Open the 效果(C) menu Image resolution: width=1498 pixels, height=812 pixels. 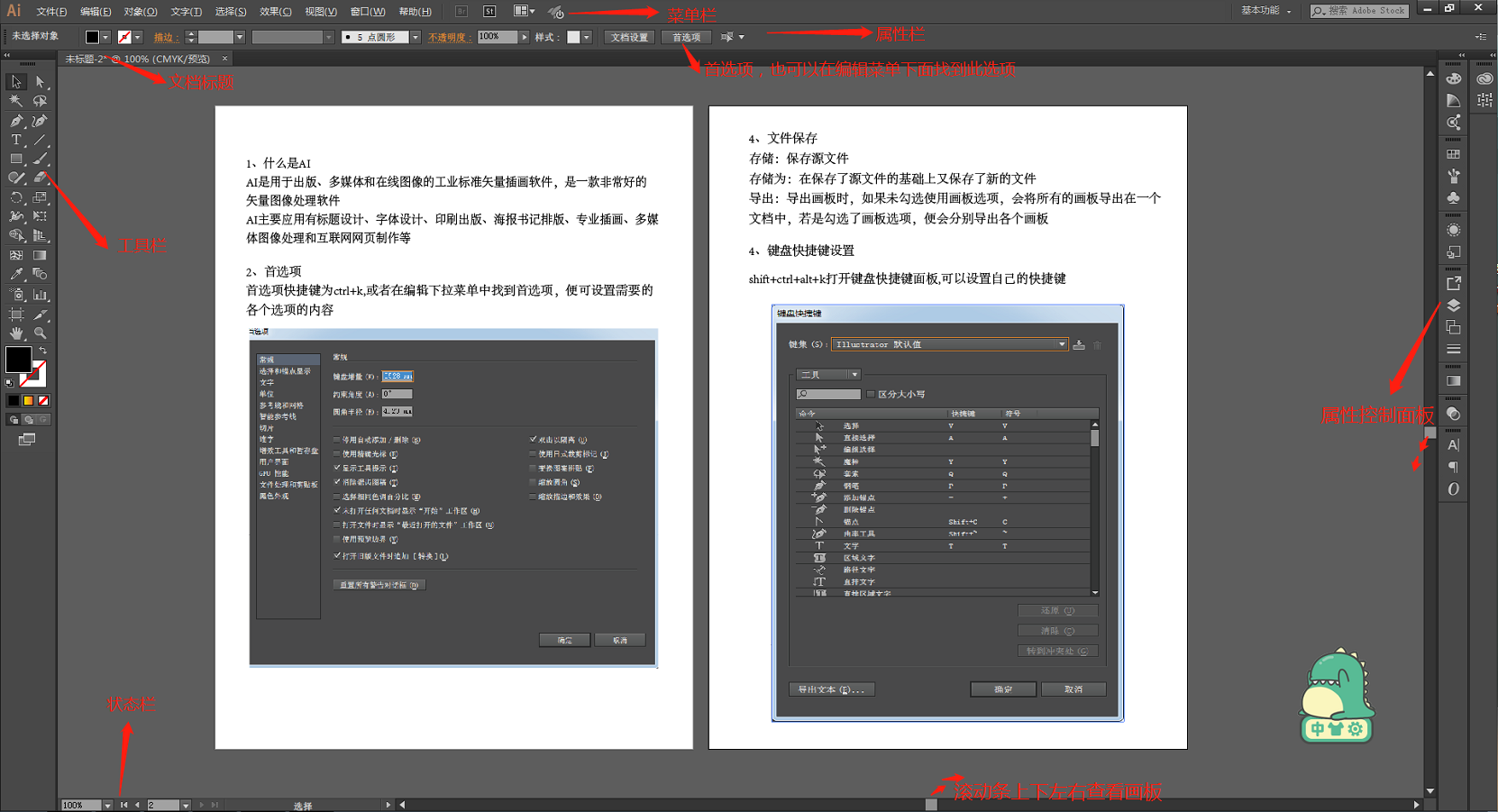click(x=275, y=12)
